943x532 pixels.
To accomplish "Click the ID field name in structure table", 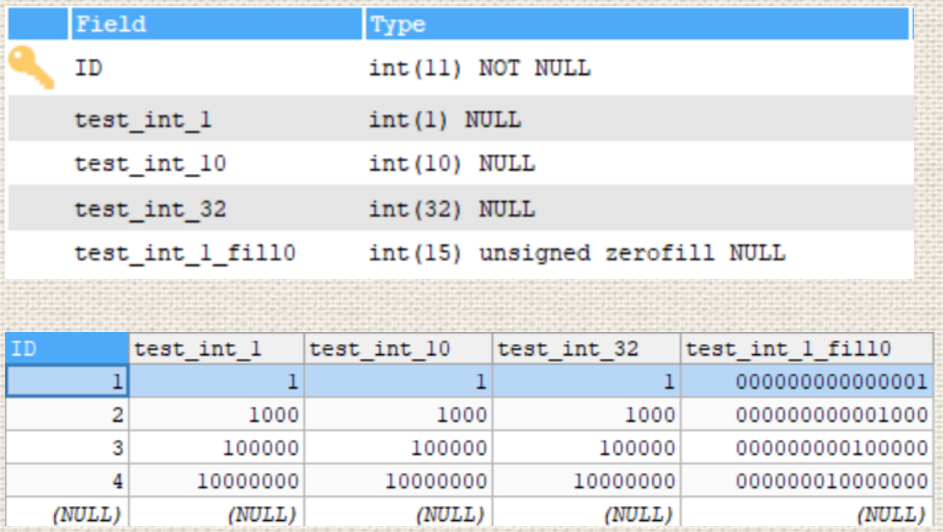I will (88, 68).
